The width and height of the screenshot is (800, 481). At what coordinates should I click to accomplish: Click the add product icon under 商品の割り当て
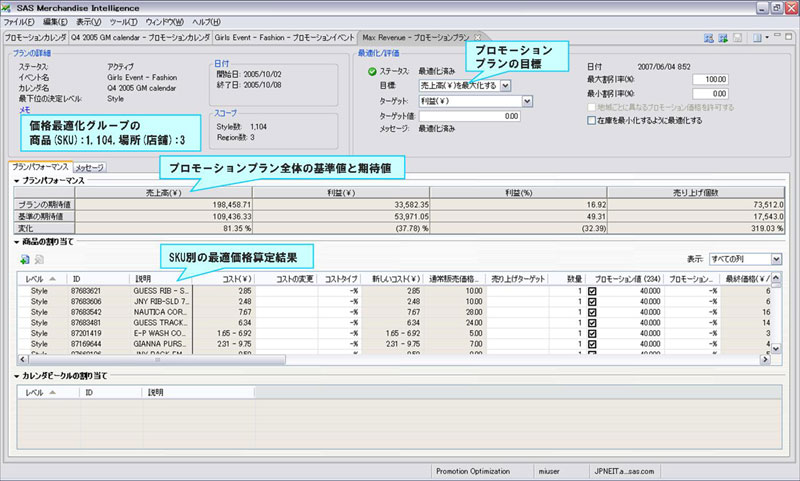pyautogui.click(x=24, y=260)
